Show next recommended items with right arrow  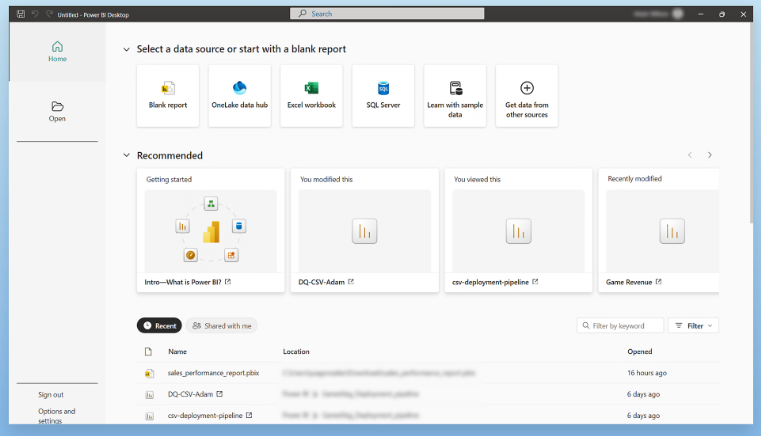pos(710,155)
